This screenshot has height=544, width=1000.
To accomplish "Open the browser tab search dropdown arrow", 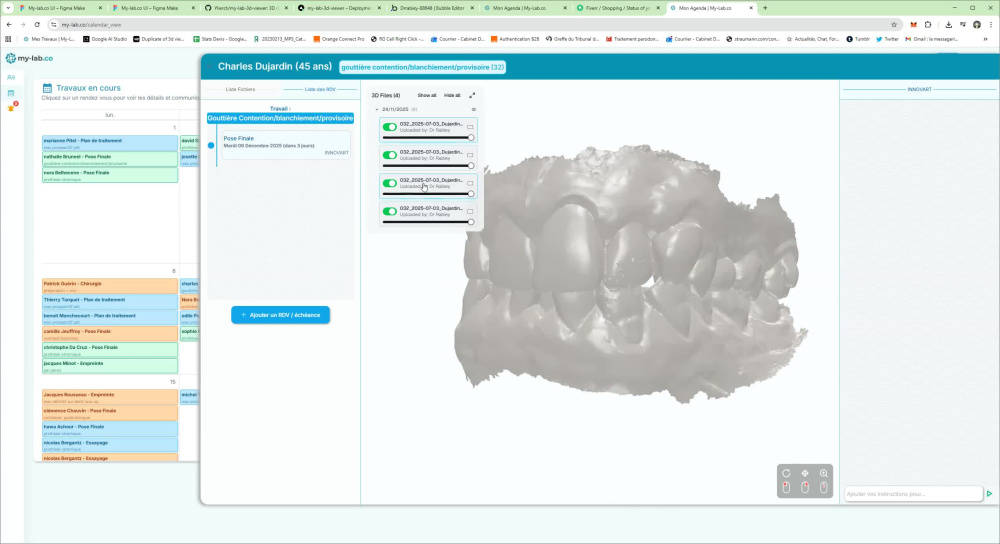I will click(x=8, y=8).
